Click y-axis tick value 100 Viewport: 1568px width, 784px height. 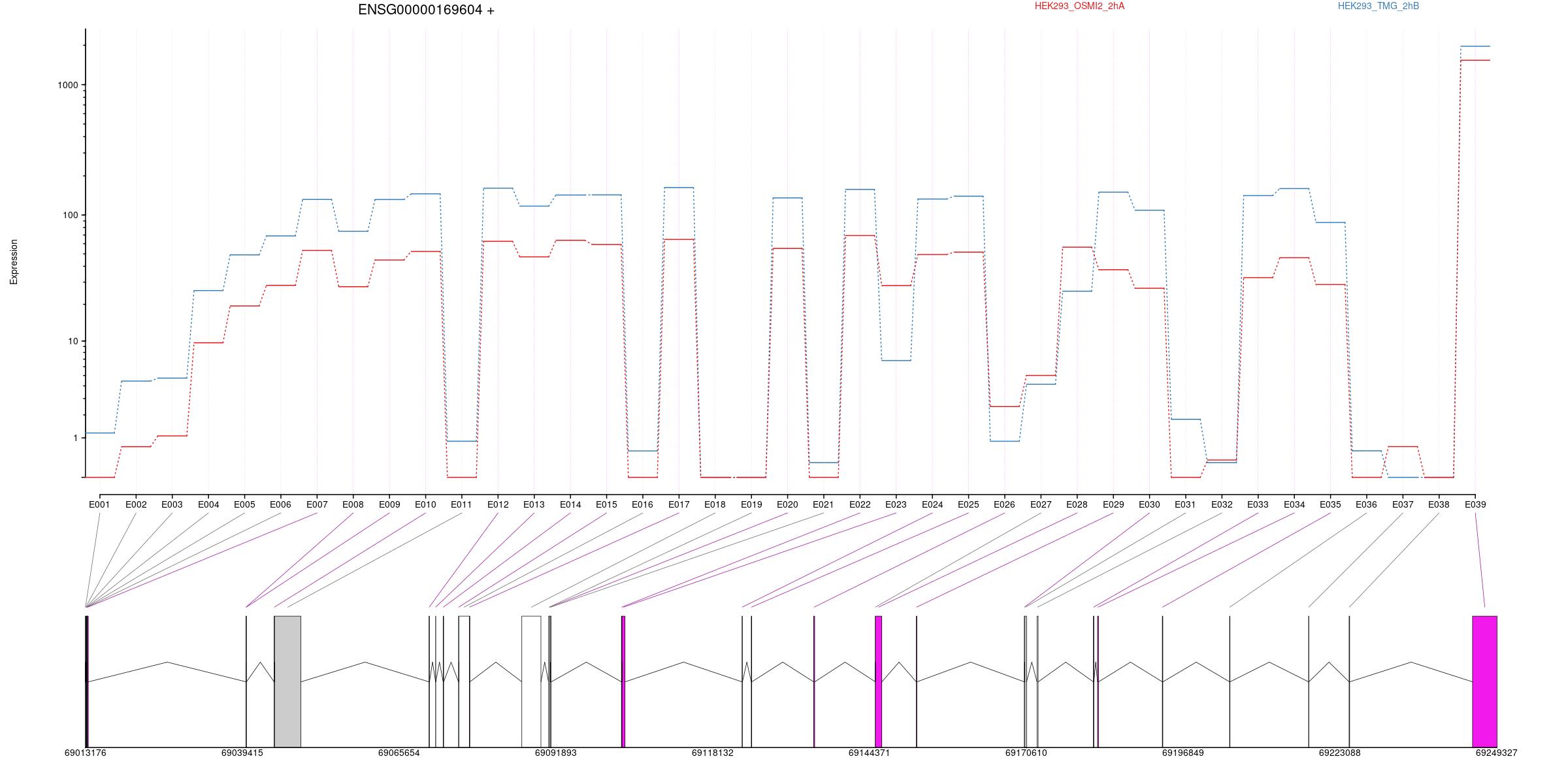pos(71,215)
